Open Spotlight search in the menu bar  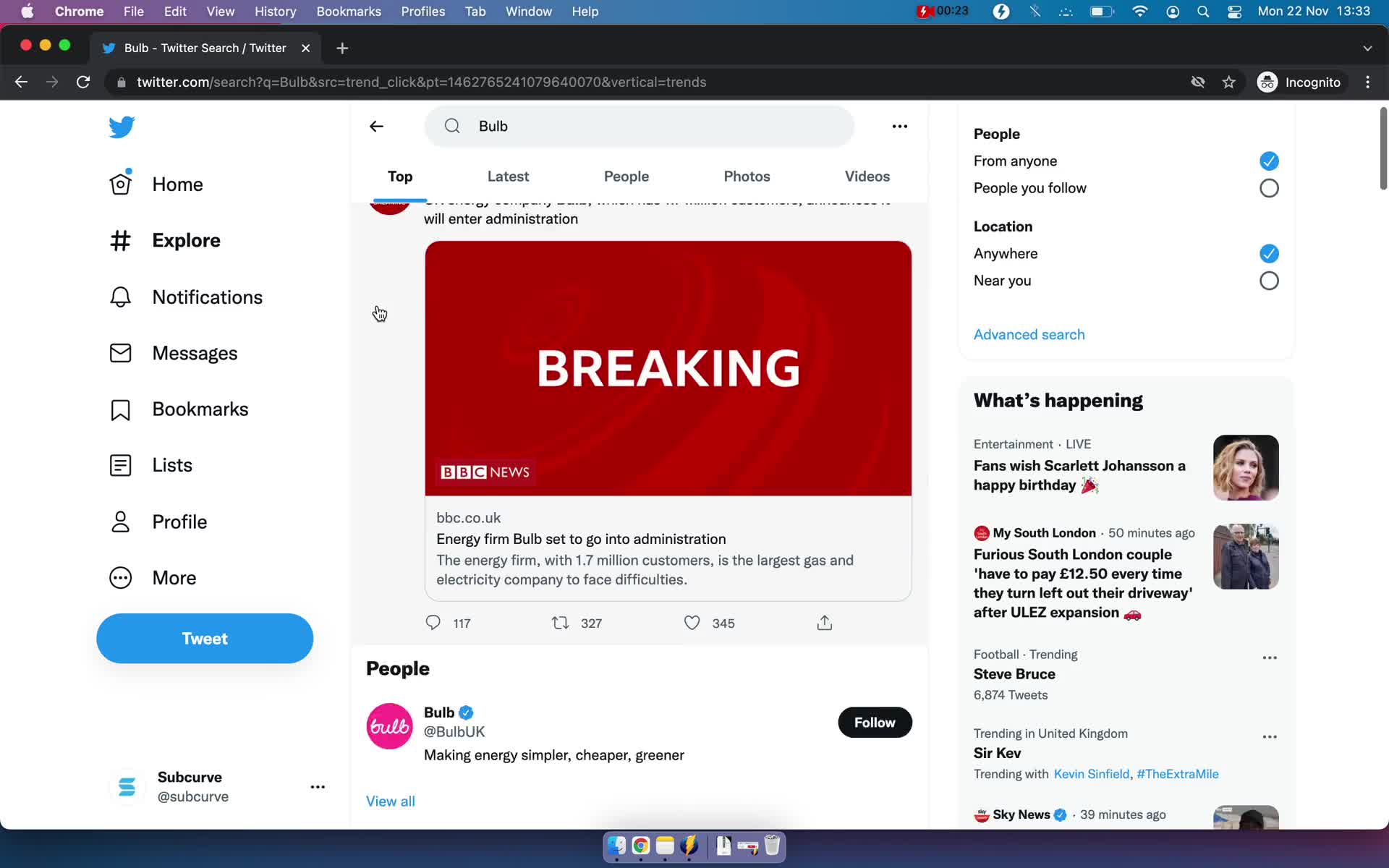pos(1203,12)
